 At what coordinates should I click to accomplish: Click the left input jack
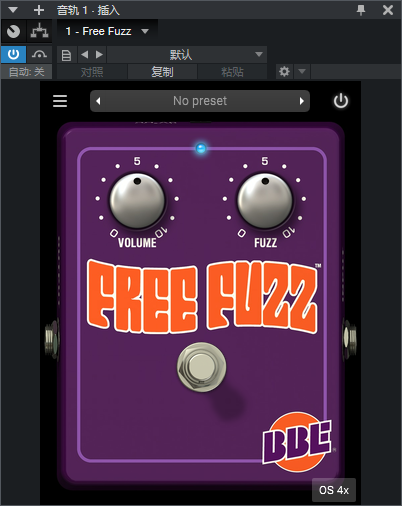52,339
